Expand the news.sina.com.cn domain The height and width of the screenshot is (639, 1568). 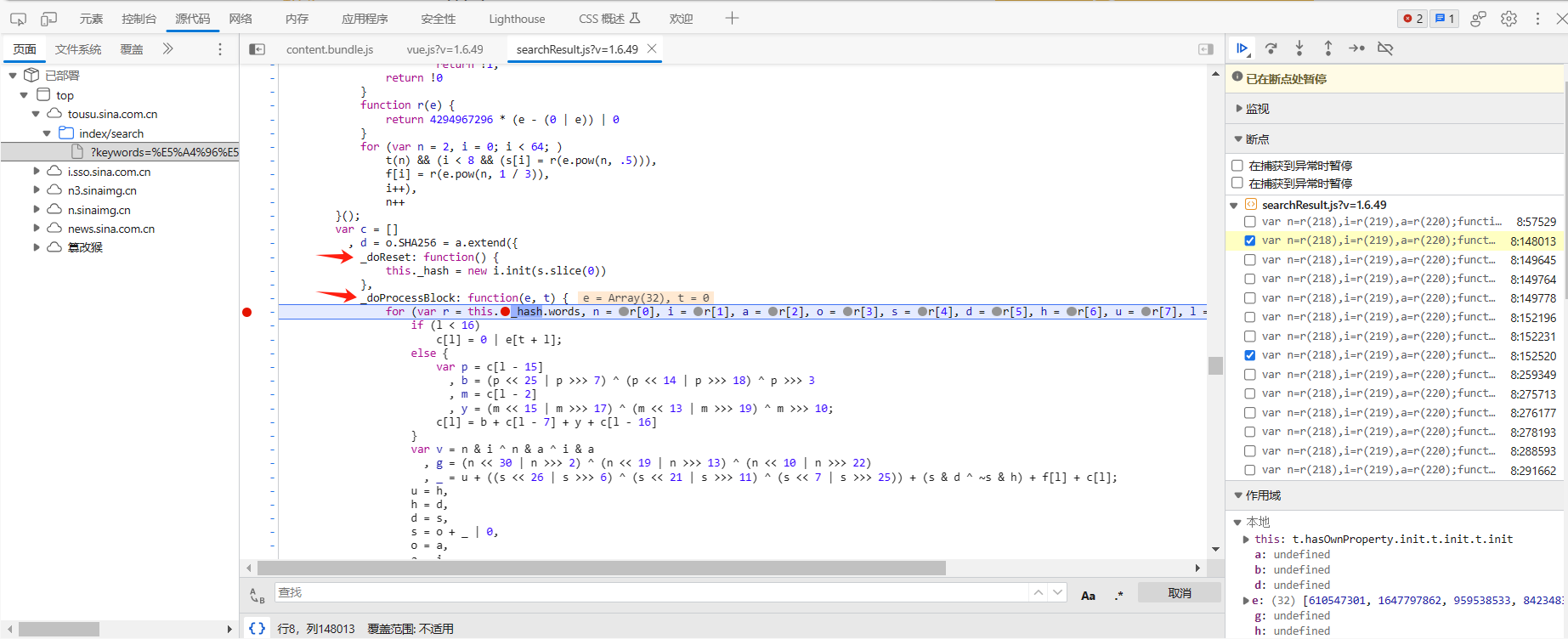click(36, 229)
